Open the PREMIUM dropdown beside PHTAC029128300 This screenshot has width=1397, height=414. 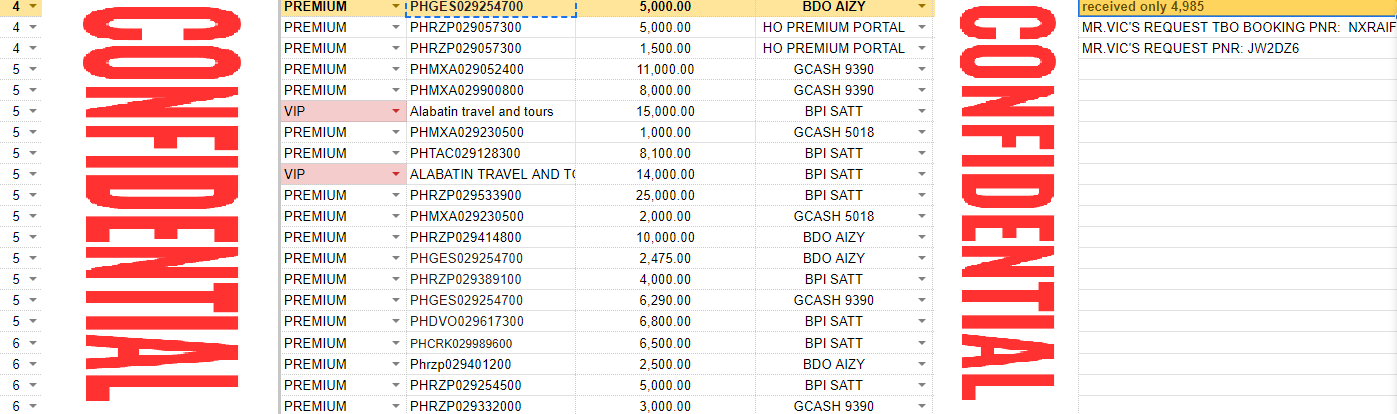(x=396, y=153)
